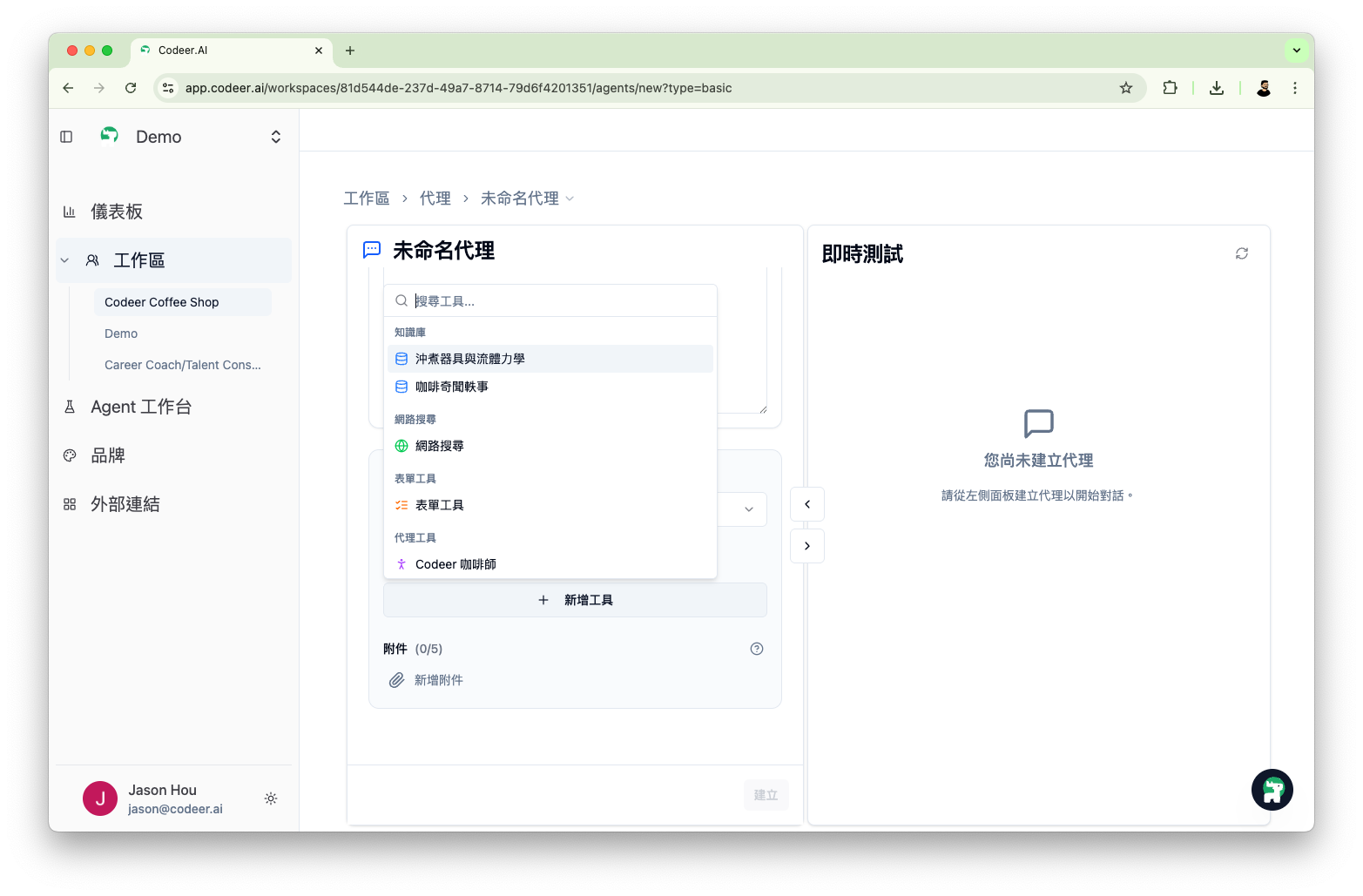Screen dimensions: 1363x896
Task: Expand the 未命名代理 breadcrumb dropdown
Action: (x=571, y=198)
